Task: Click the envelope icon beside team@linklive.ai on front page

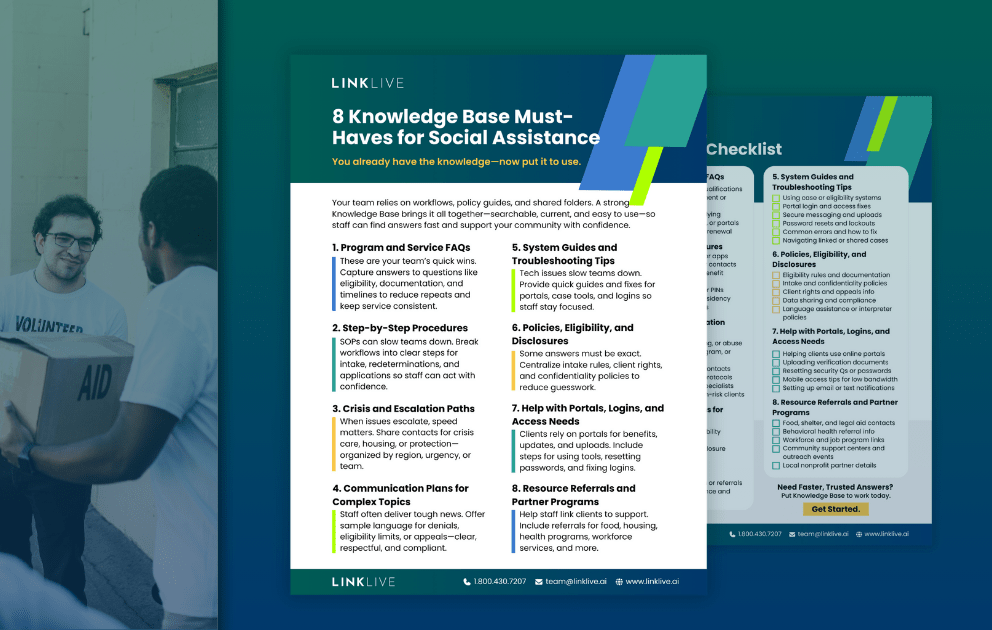Action: (539, 581)
